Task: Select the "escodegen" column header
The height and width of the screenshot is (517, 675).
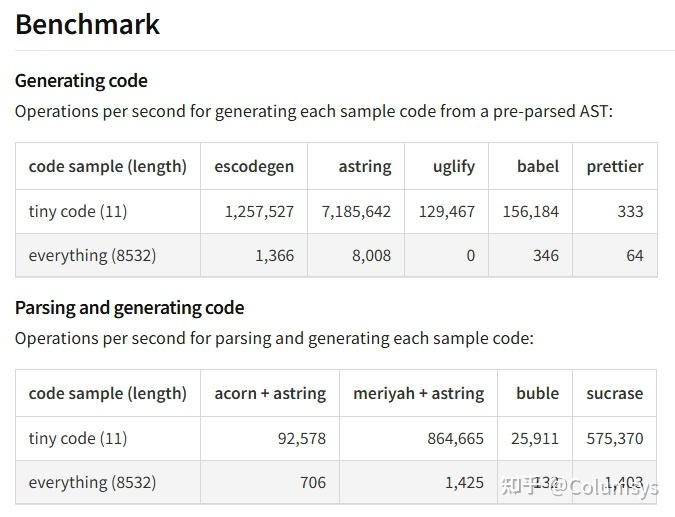Action: point(254,166)
